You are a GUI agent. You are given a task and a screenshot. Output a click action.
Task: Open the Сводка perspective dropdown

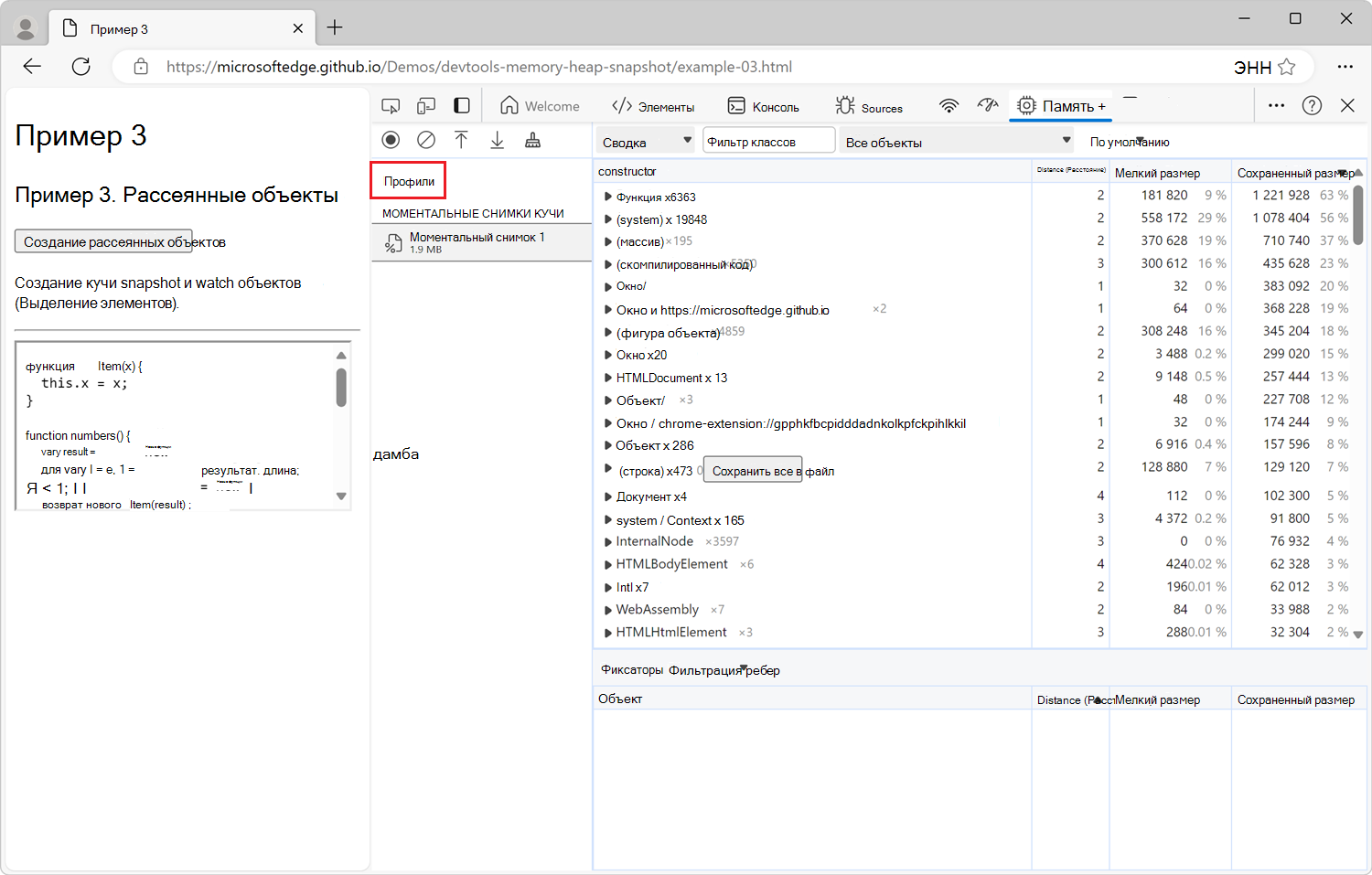pyautogui.click(x=647, y=142)
